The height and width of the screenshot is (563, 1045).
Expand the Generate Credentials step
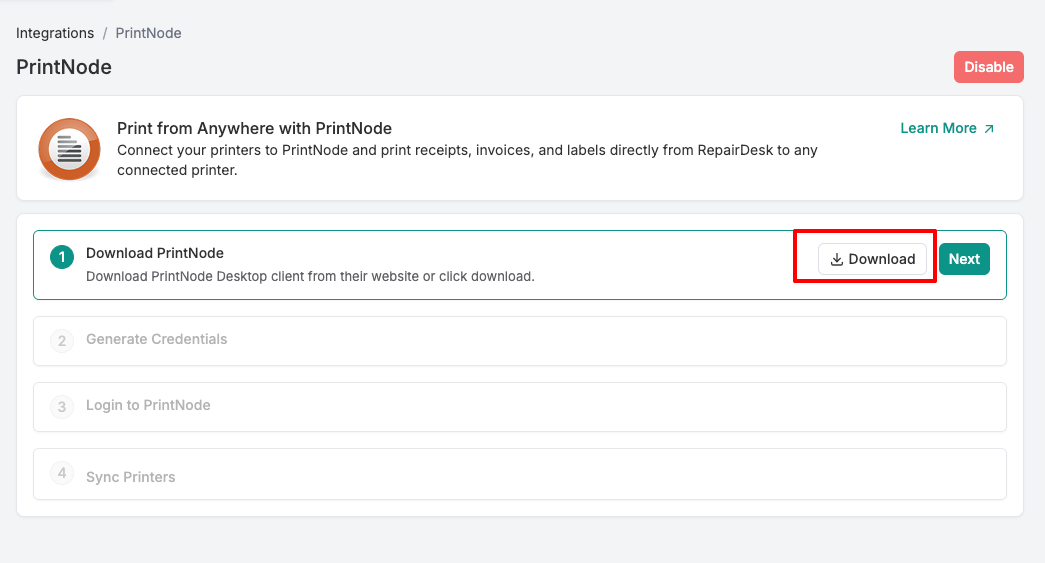coord(157,340)
